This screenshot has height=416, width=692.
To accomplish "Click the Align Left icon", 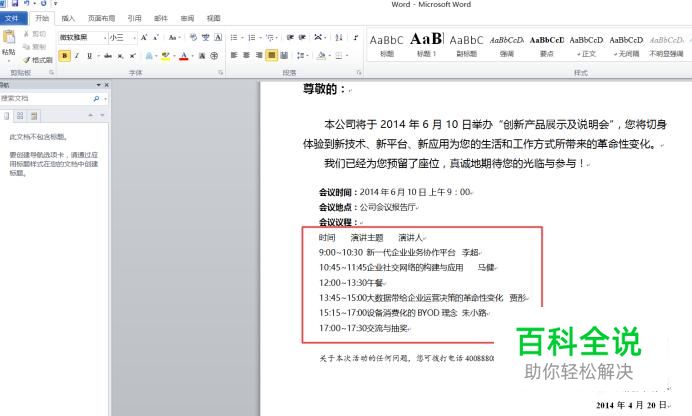I will (234, 55).
